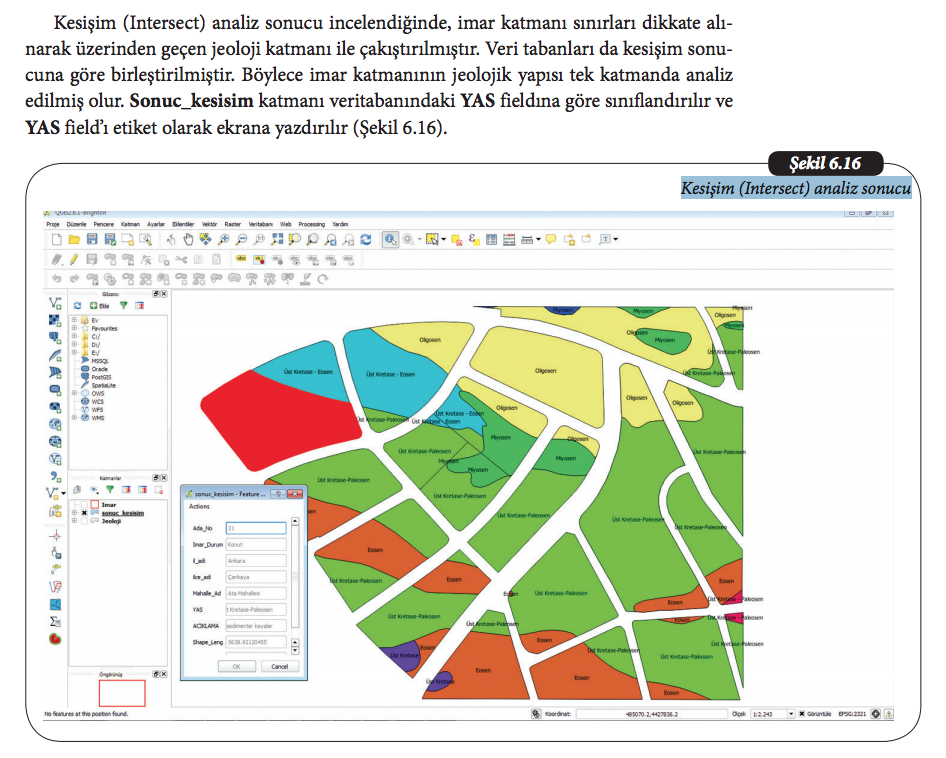946x758 pixels.
Task: Select the Pan Map hand tool
Action: click(188, 240)
